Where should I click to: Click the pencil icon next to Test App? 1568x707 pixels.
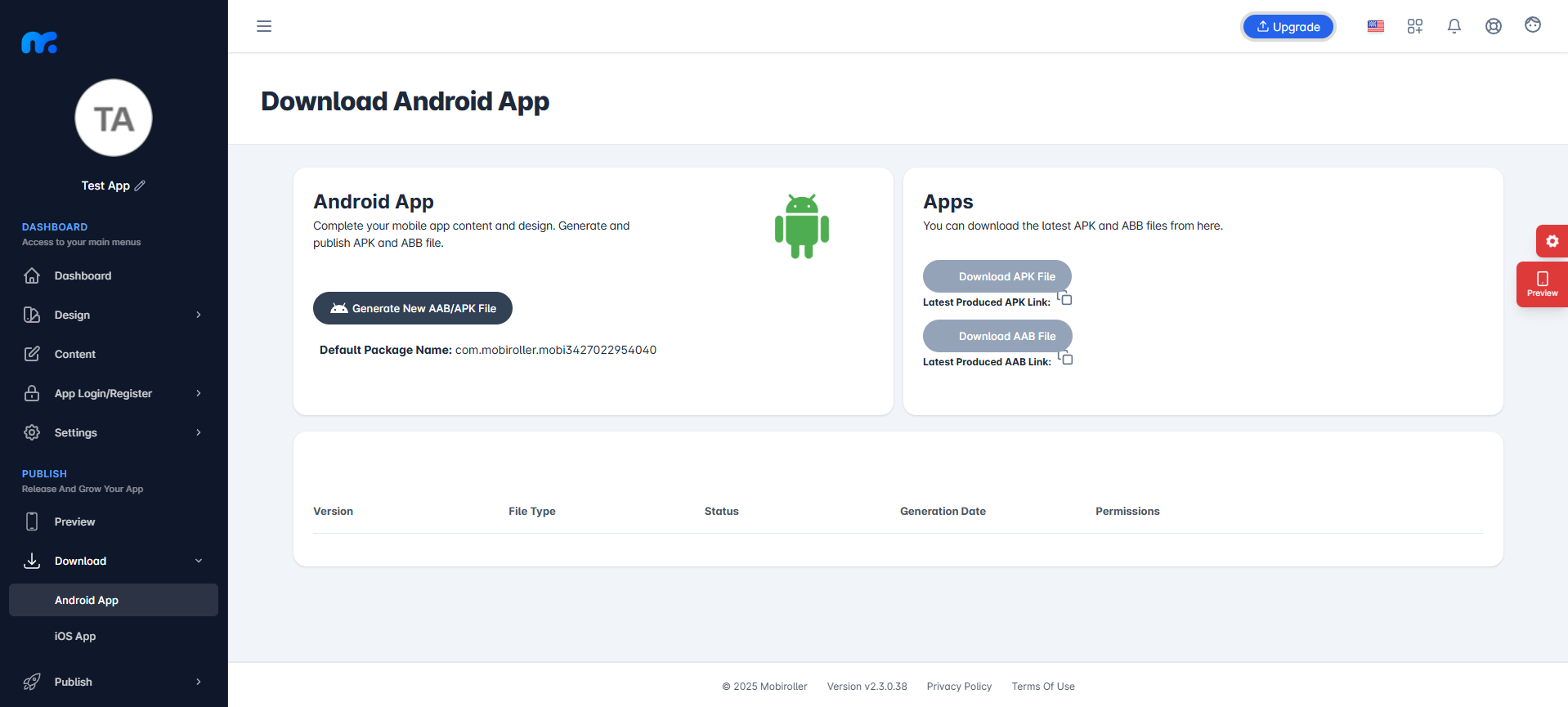140,186
